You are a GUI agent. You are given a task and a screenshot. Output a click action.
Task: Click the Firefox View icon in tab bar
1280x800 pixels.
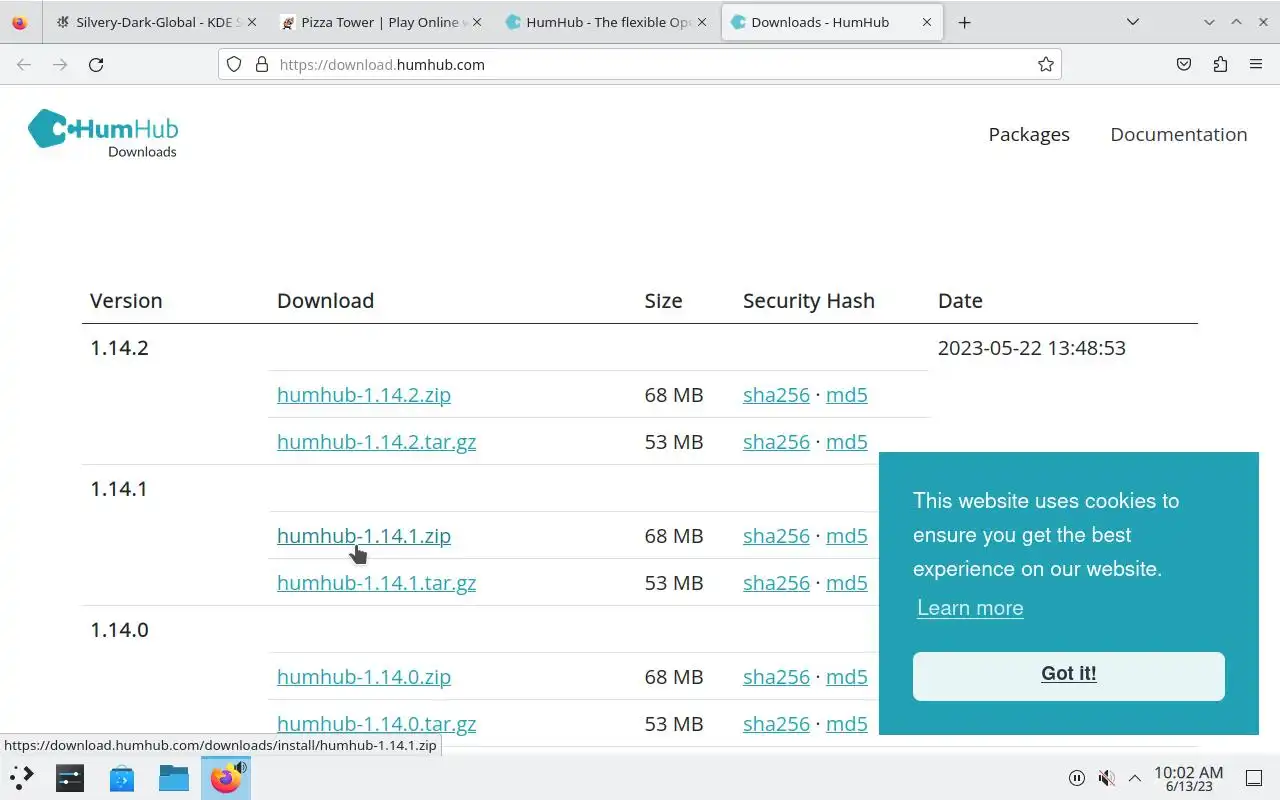pos(19,22)
